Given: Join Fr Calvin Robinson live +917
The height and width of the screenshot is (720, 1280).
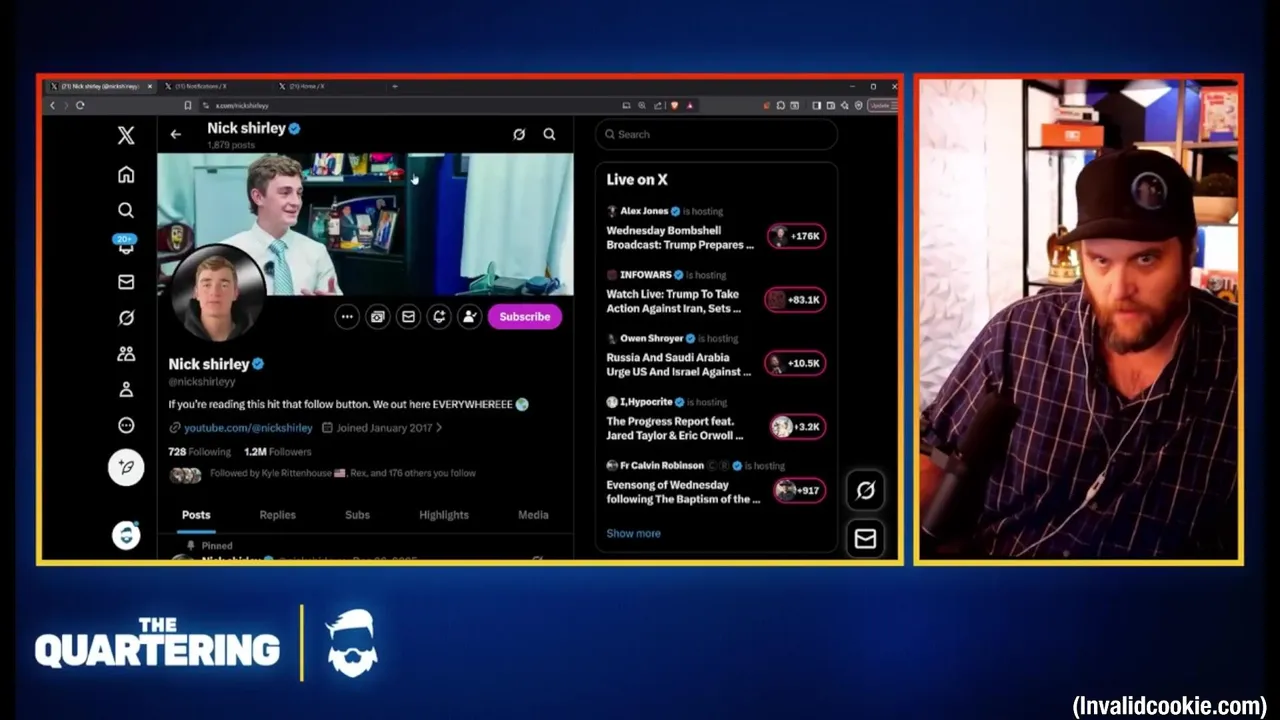Looking at the screenshot, I should coord(799,490).
